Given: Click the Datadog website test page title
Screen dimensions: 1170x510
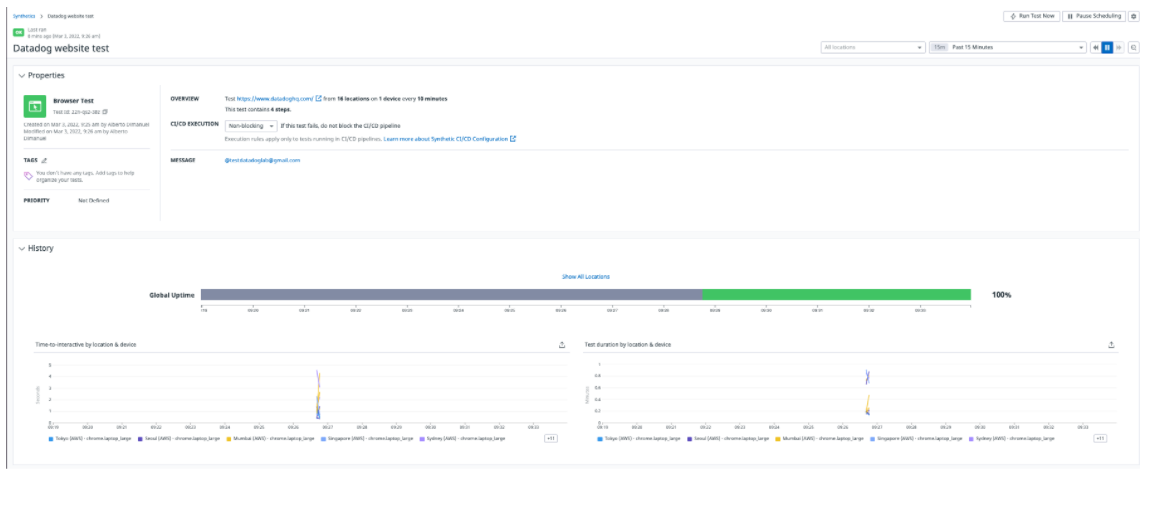Looking at the screenshot, I should point(61,49).
